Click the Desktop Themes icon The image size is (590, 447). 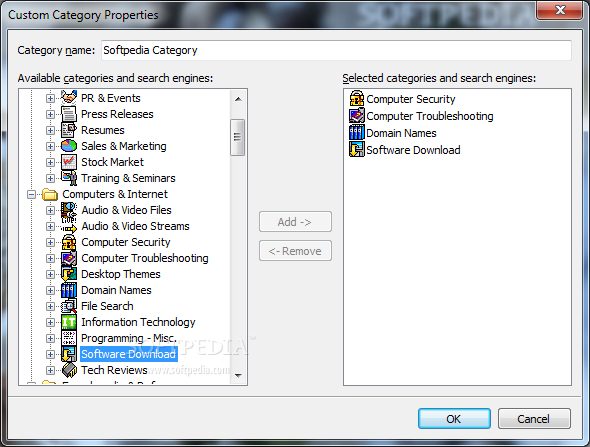tap(69, 274)
